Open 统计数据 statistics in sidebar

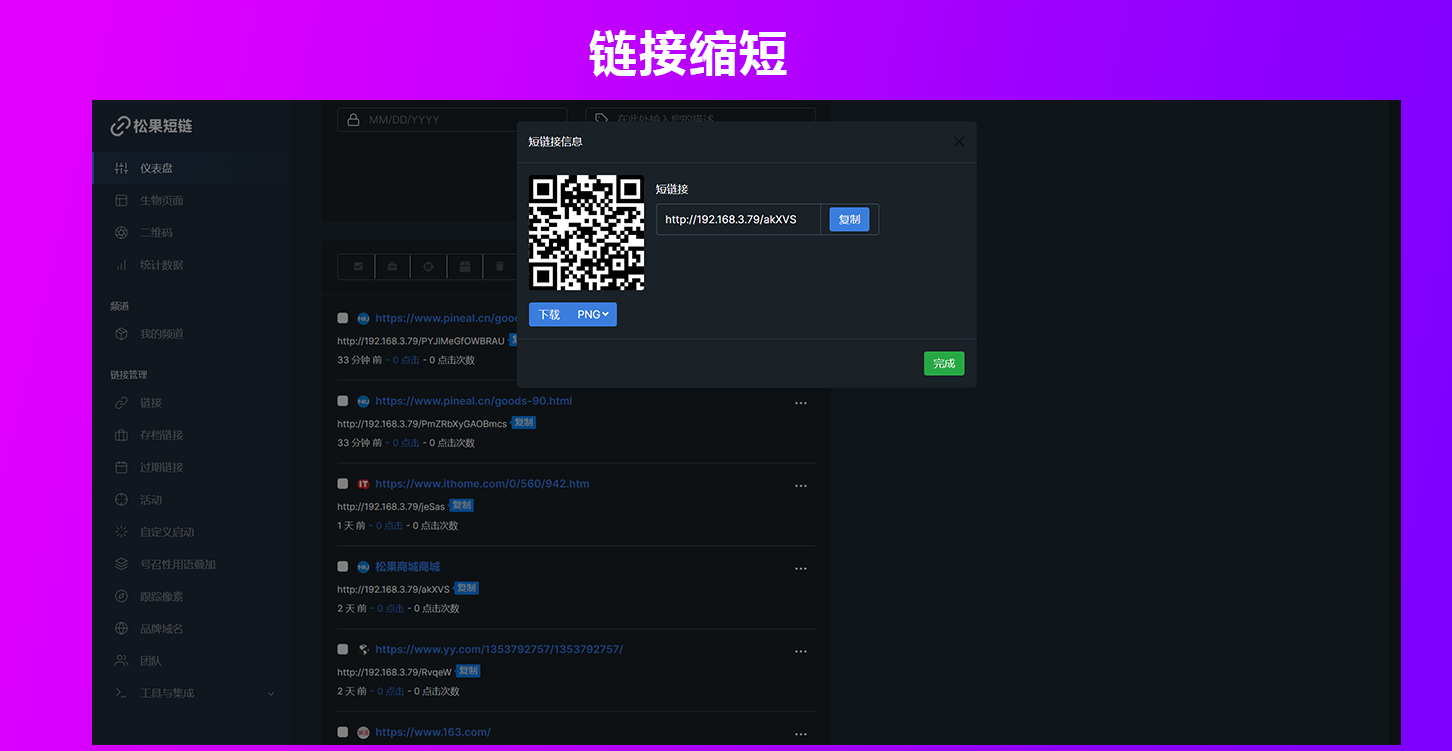[161, 265]
